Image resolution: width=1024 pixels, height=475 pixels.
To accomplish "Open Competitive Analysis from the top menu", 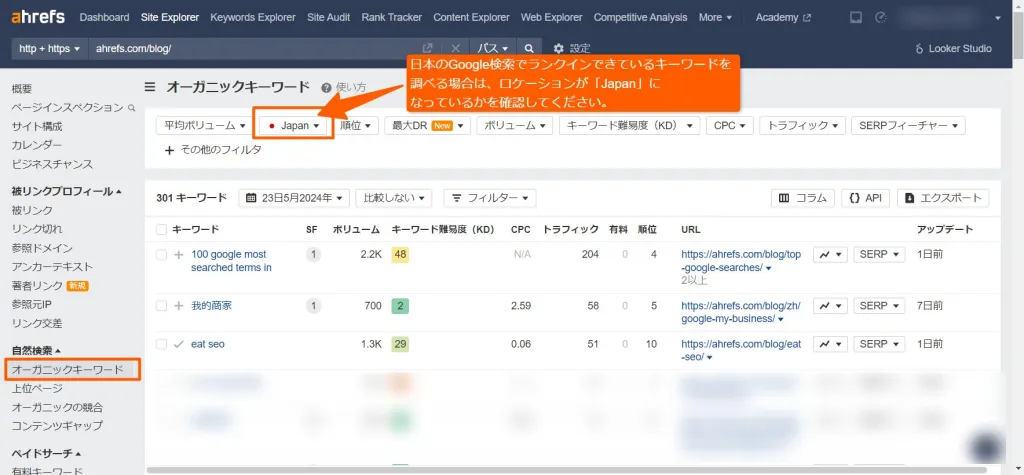I will pyautogui.click(x=641, y=18).
